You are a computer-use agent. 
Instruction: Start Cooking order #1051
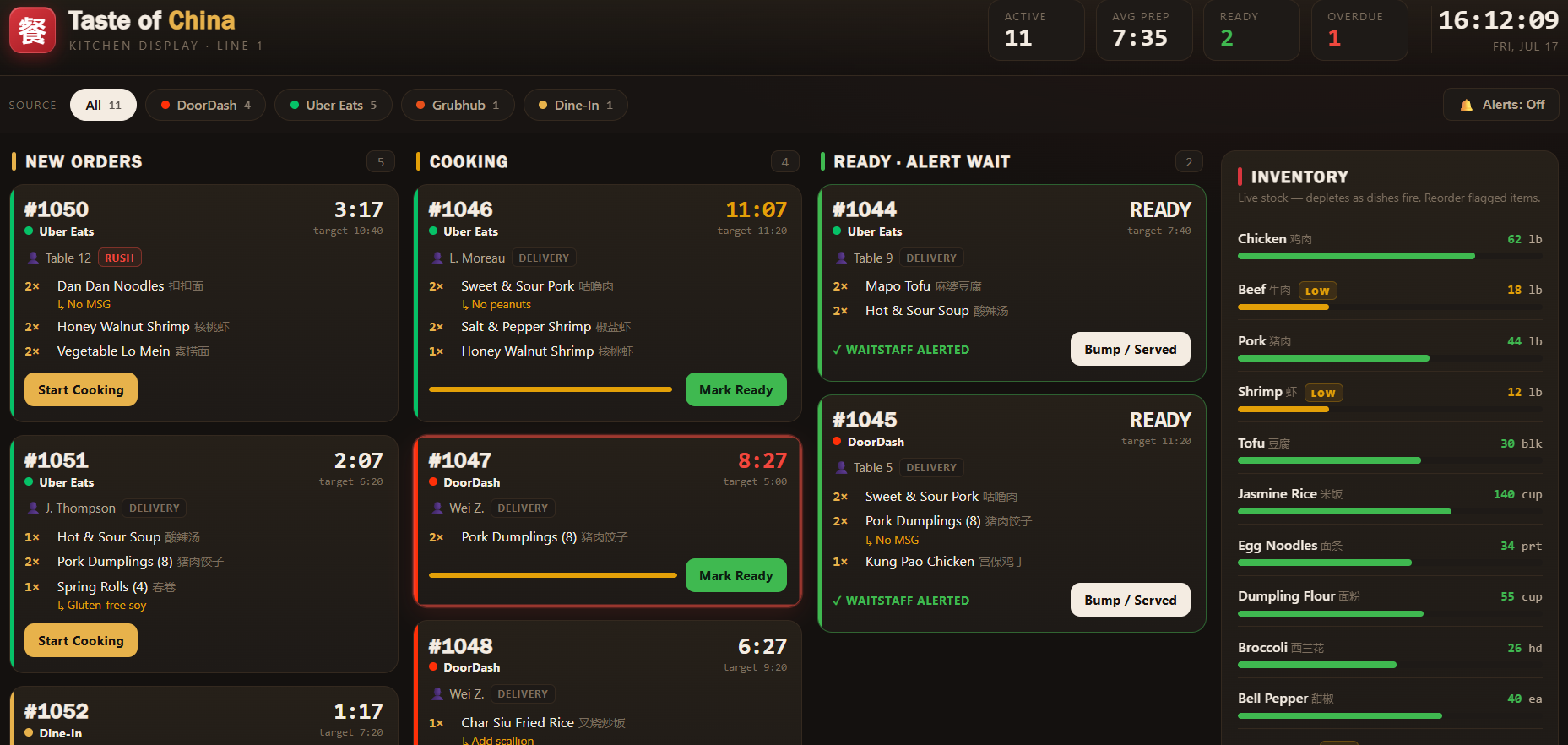point(81,640)
